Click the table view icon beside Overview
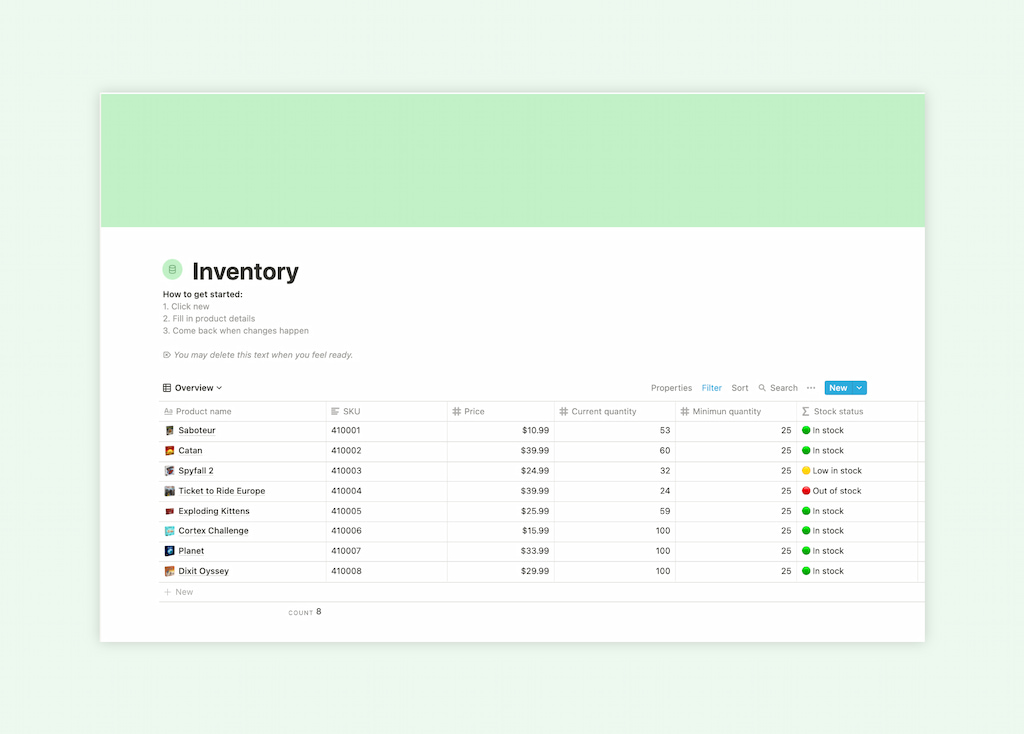 (x=166, y=387)
